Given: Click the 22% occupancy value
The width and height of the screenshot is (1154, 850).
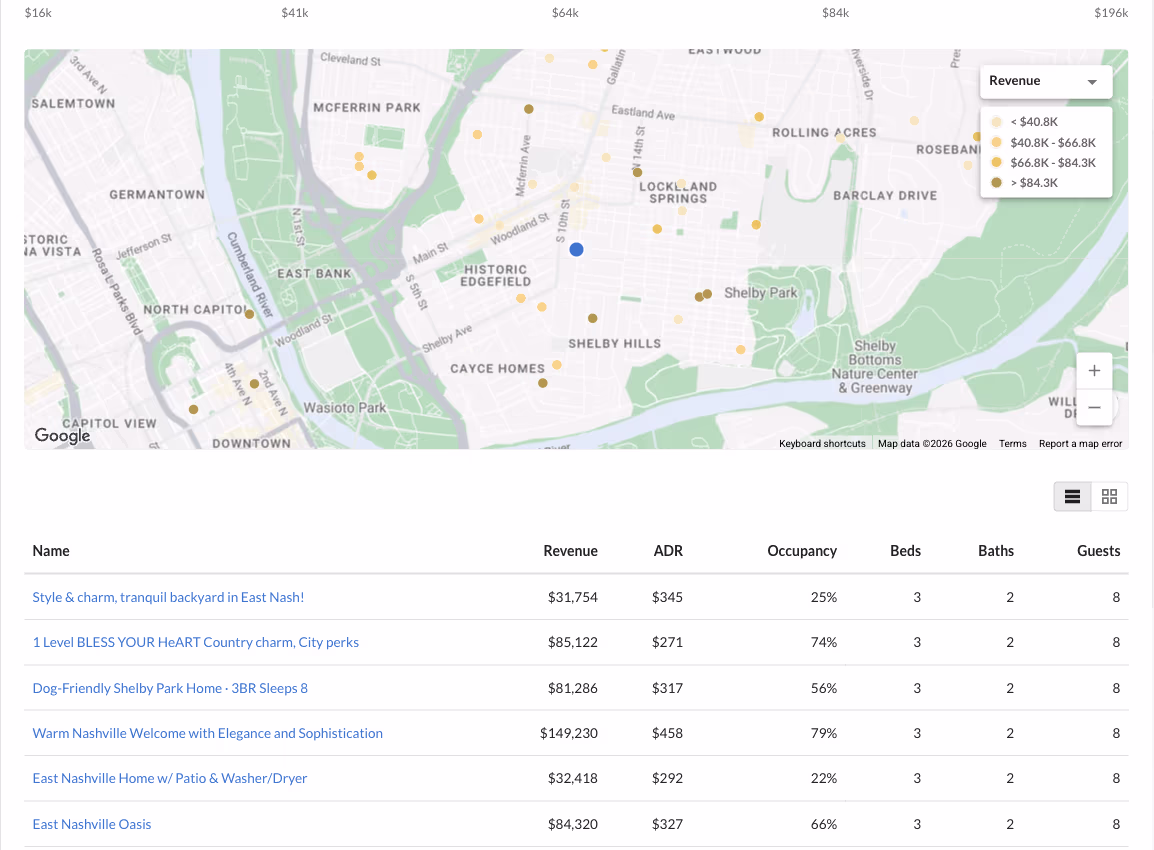Looking at the screenshot, I should tap(824, 778).
